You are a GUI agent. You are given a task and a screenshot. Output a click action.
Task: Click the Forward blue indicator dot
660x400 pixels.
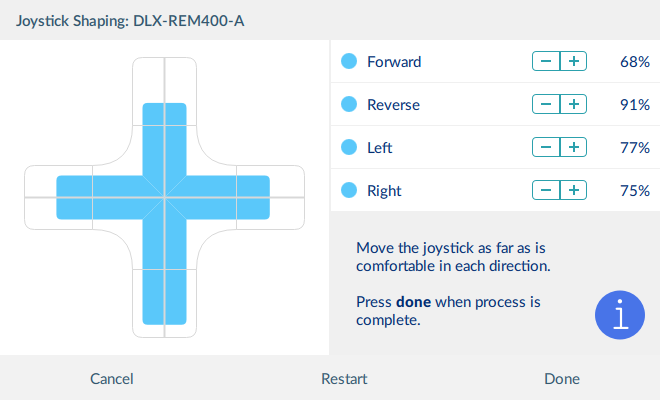click(349, 61)
